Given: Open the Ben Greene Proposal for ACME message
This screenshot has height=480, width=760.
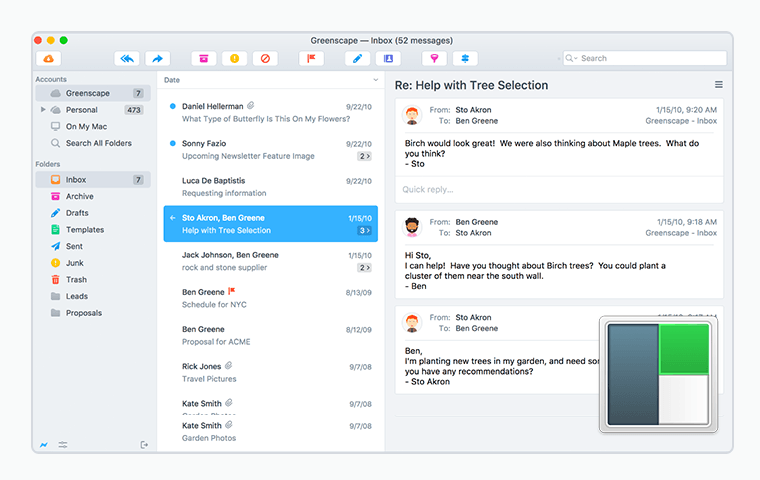Looking at the screenshot, I should [270, 336].
